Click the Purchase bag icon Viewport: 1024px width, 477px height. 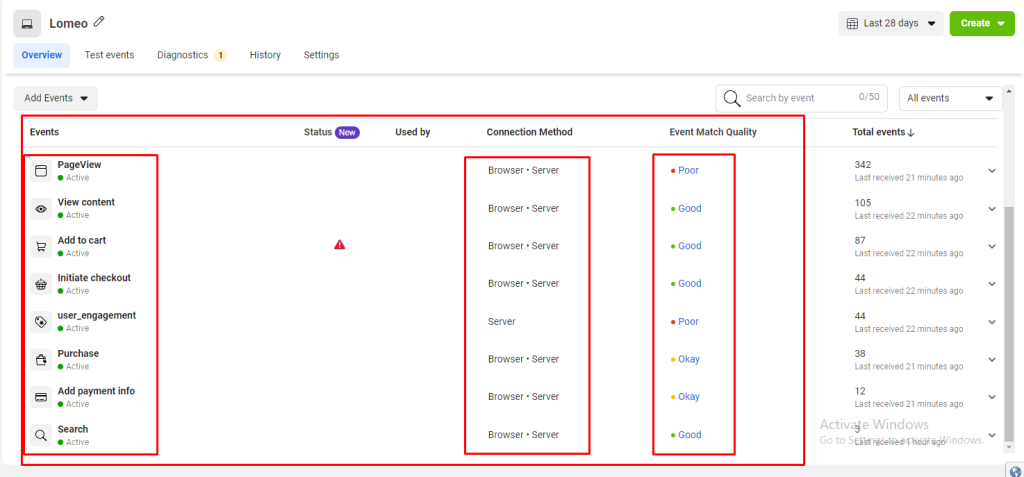point(41,360)
